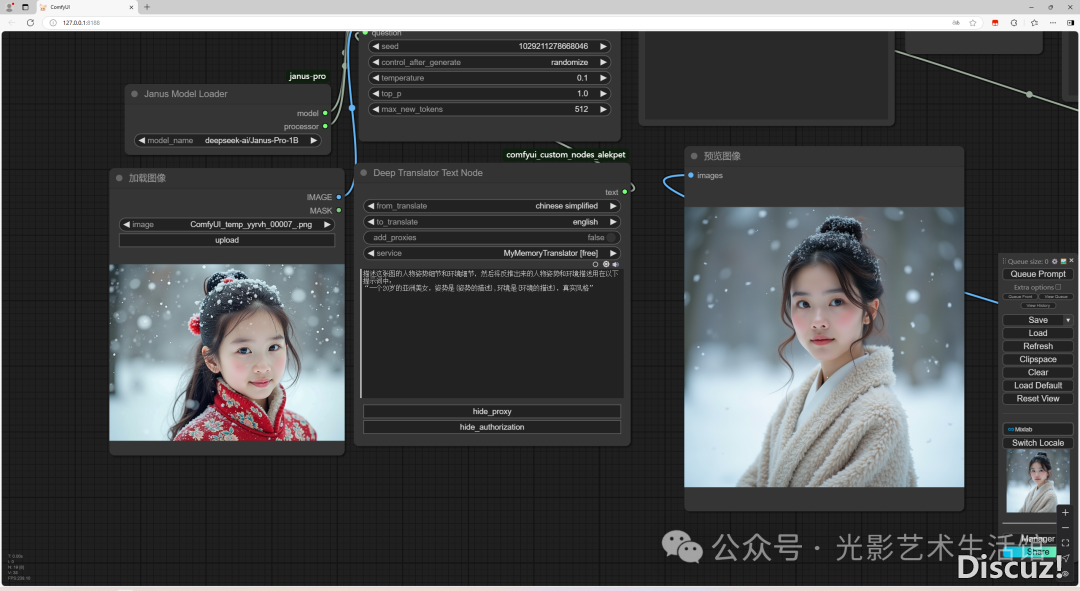Increase max_new_tokens with its right arrow
1080x591 pixels.
click(603, 110)
